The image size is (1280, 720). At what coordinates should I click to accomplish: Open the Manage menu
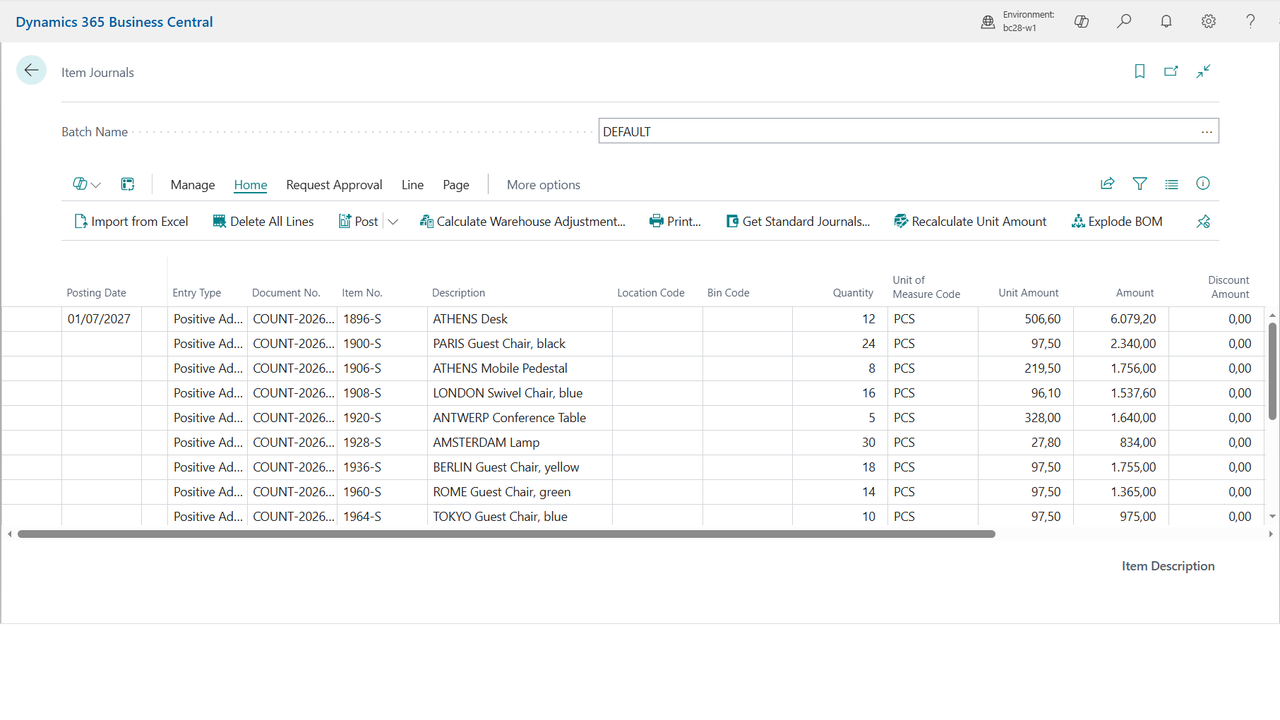pyautogui.click(x=193, y=185)
